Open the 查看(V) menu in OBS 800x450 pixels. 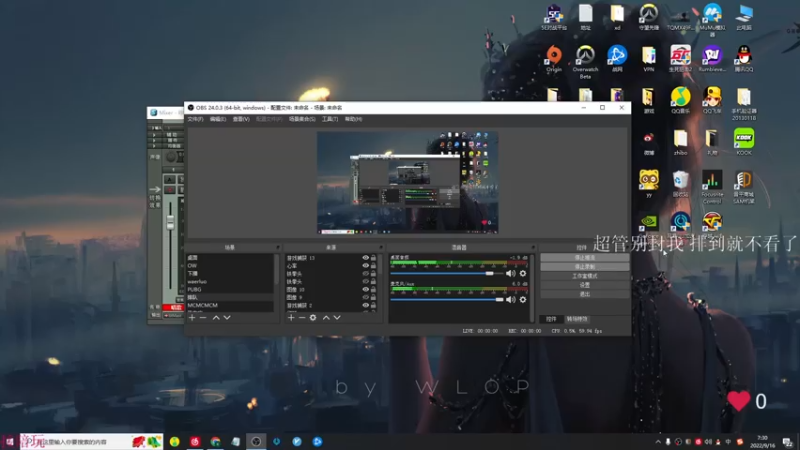point(241,119)
